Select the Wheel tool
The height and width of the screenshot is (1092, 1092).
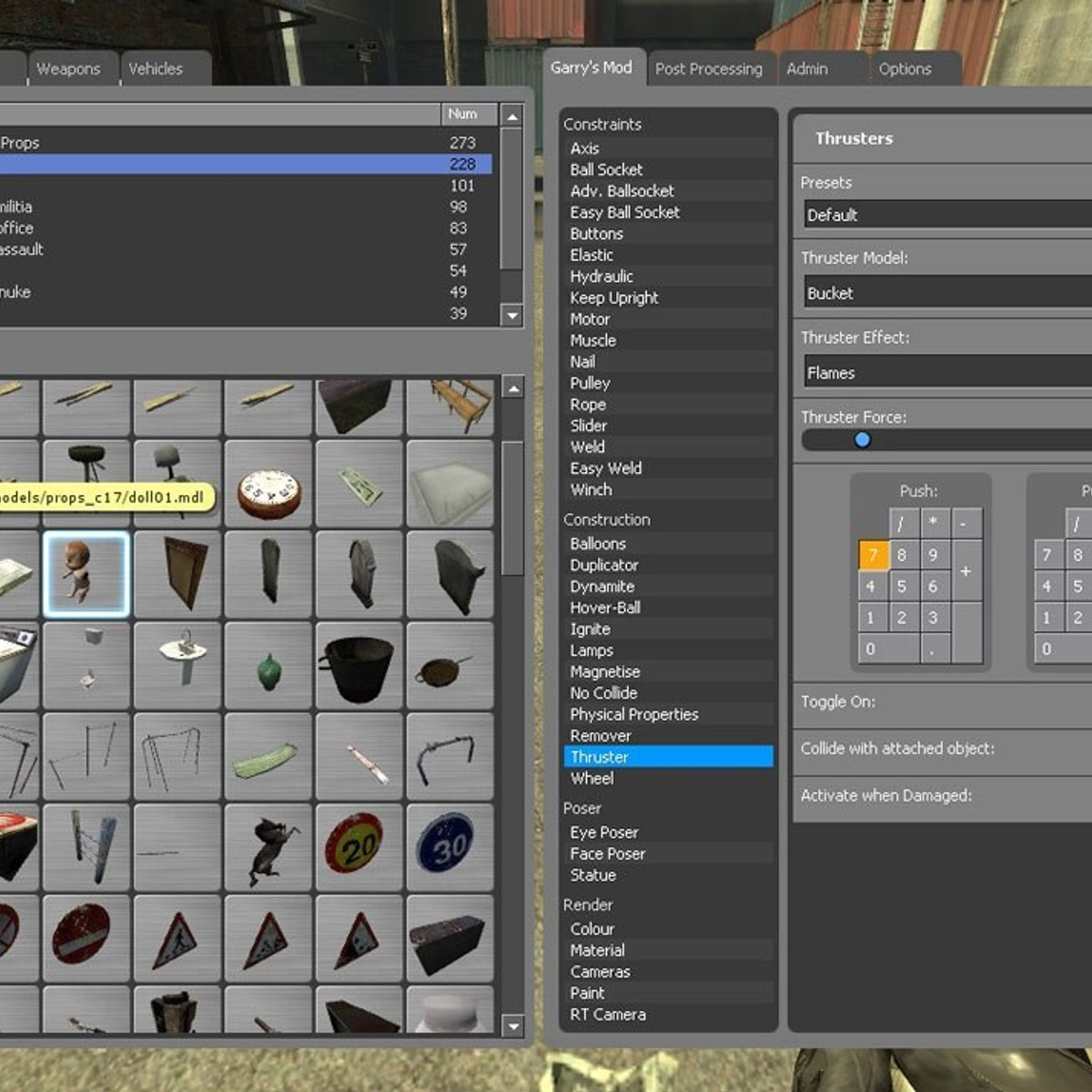669,778
